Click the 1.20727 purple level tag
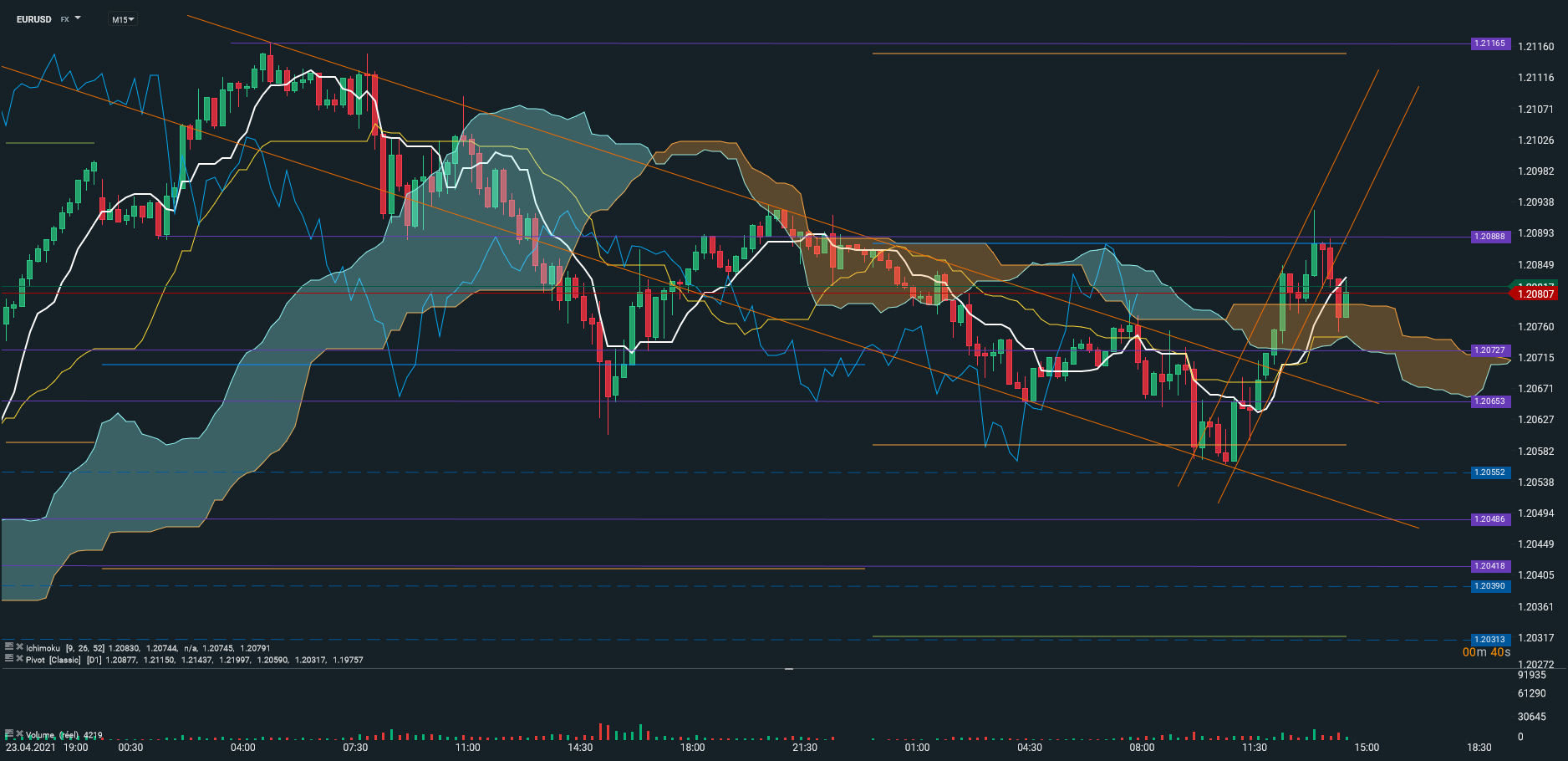Image resolution: width=1568 pixels, height=761 pixels. pyautogui.click(x=1489, y=350)
